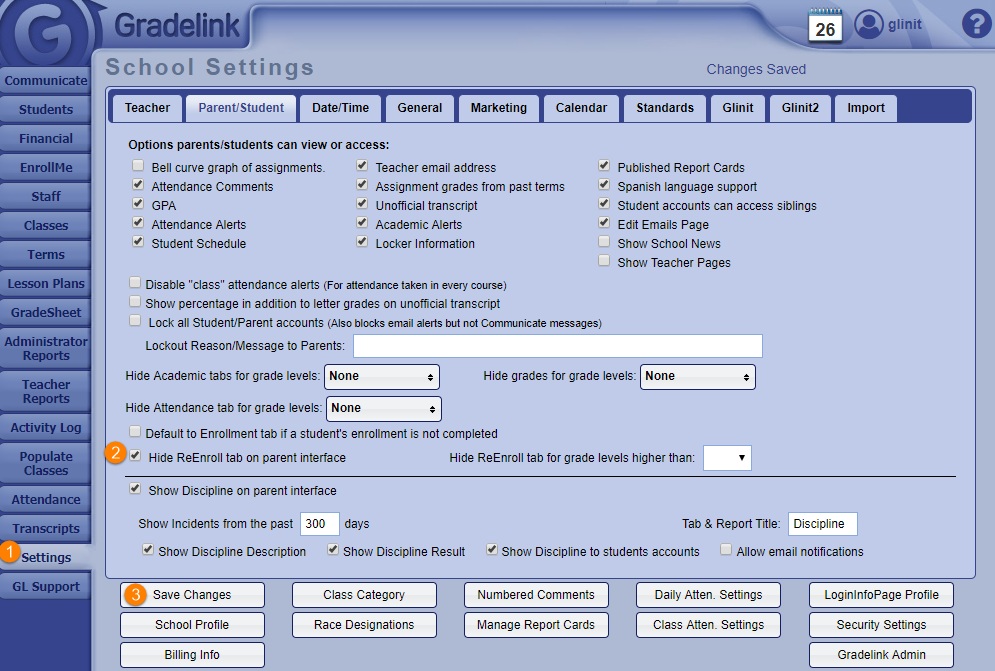Click the calendar icon showing 26

click(x=825, y=26)
